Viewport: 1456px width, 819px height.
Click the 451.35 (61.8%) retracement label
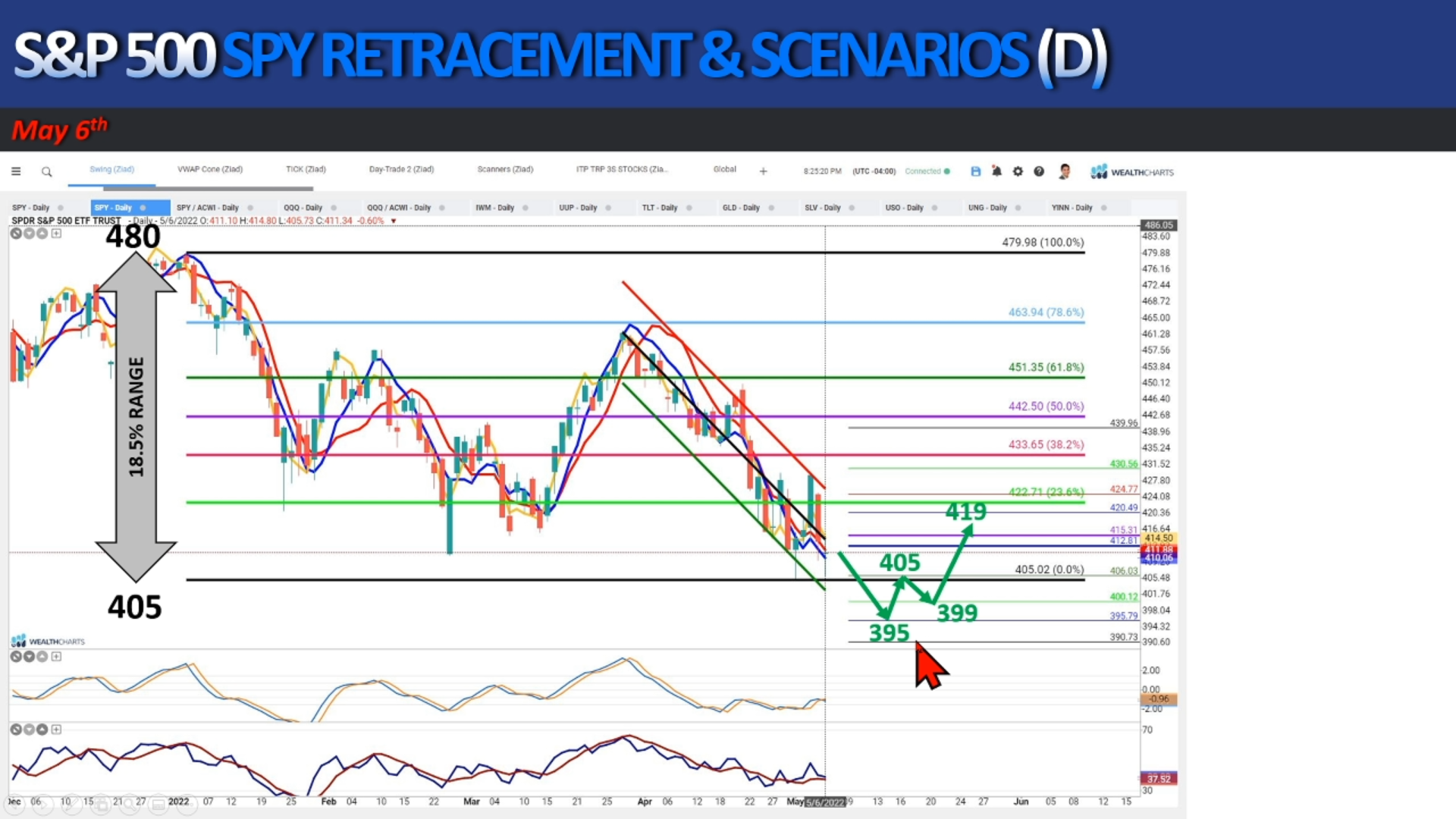coord(1046,367)
